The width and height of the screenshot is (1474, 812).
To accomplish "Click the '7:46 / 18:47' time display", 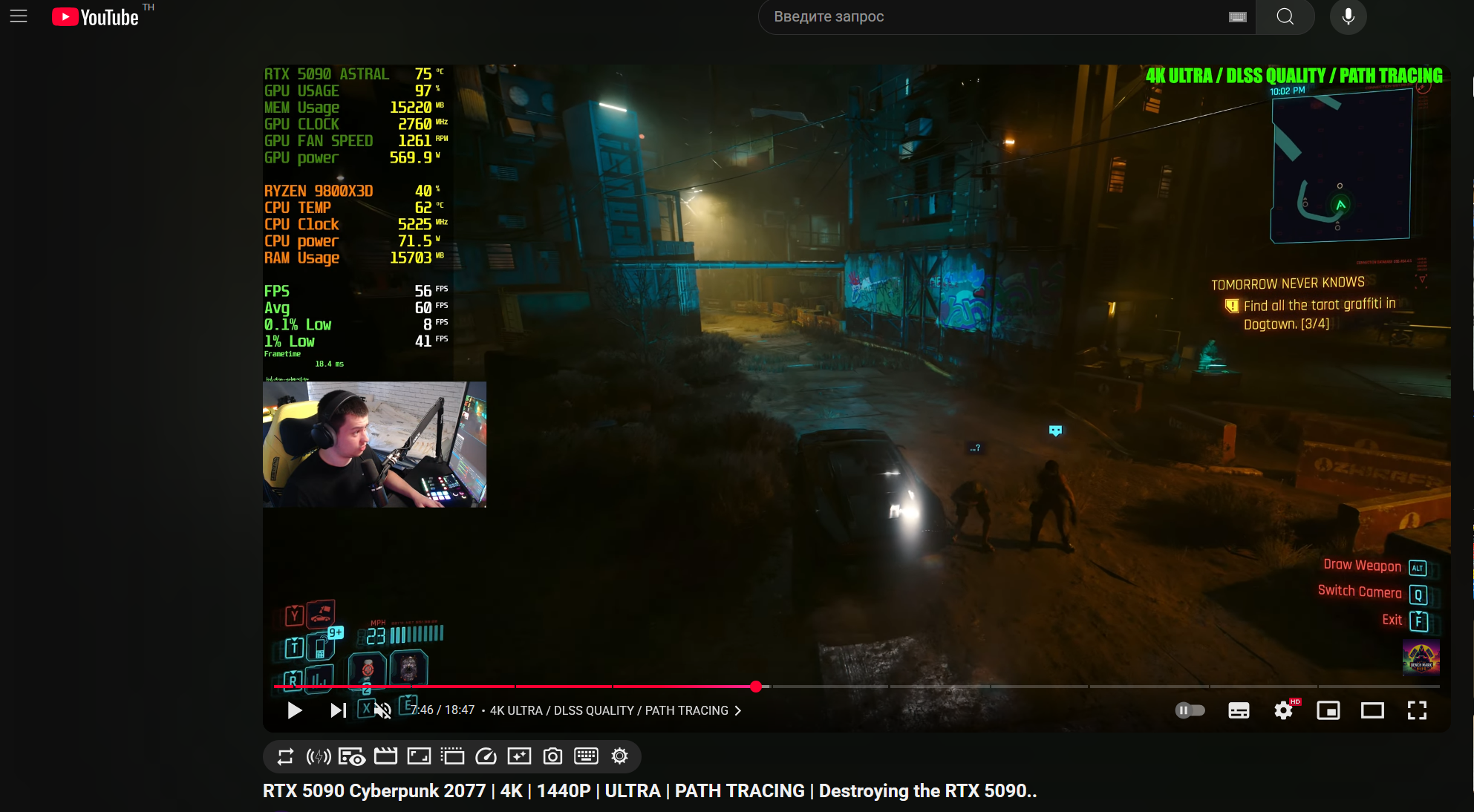I will pyautogui.click(x=443, y=710).
